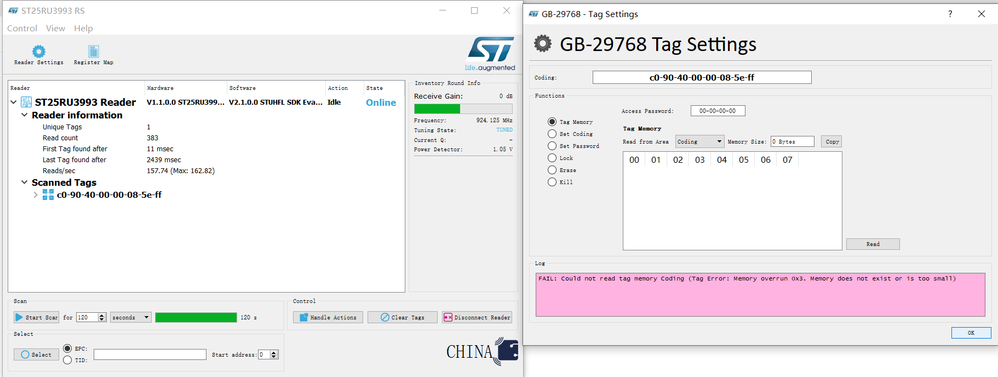
Task: Collapse the ST25RU3993 Reader tree node
Action: [x=14, y=103]
